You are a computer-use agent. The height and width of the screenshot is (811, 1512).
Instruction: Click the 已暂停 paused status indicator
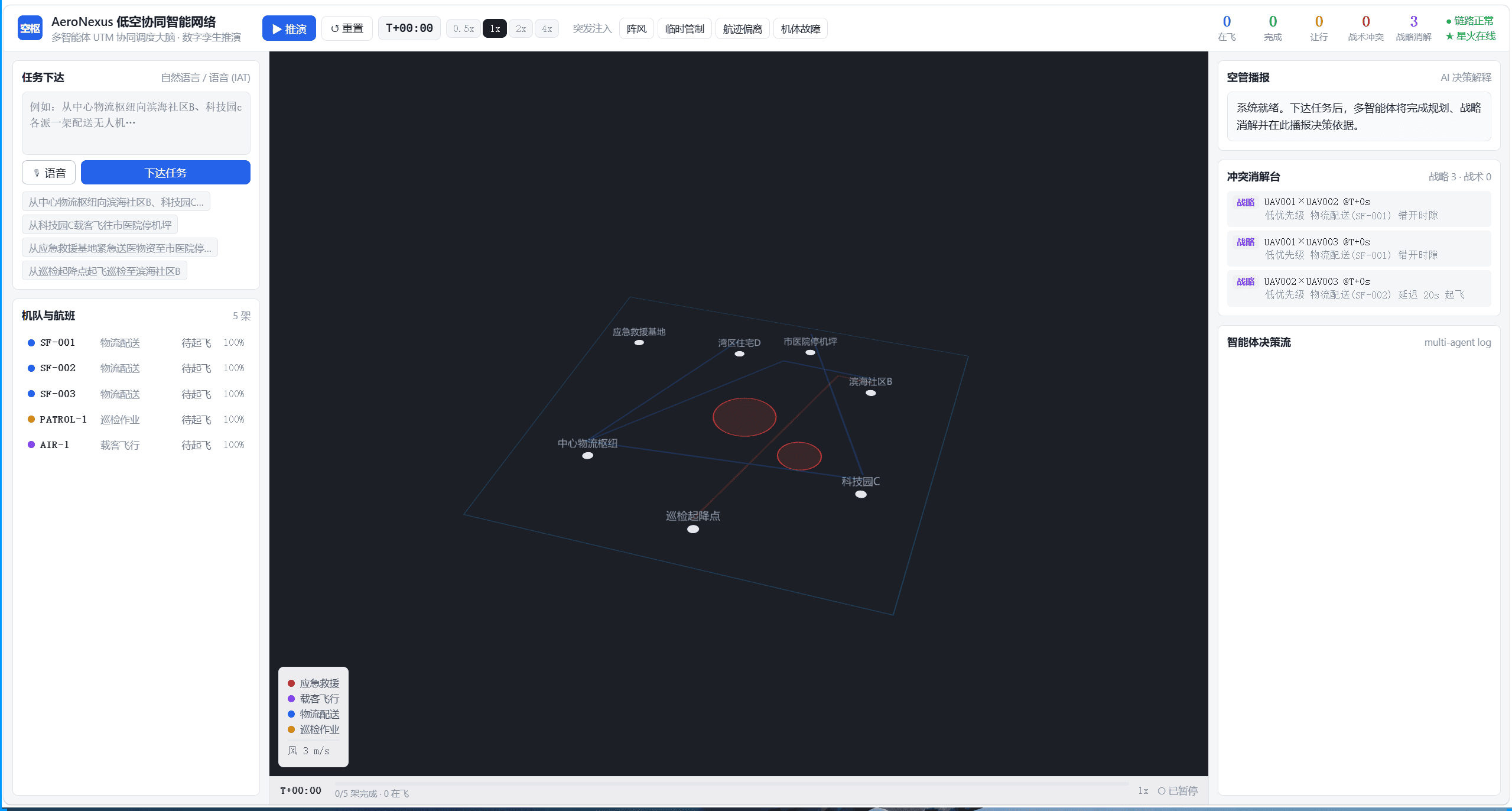[1177, 791]
